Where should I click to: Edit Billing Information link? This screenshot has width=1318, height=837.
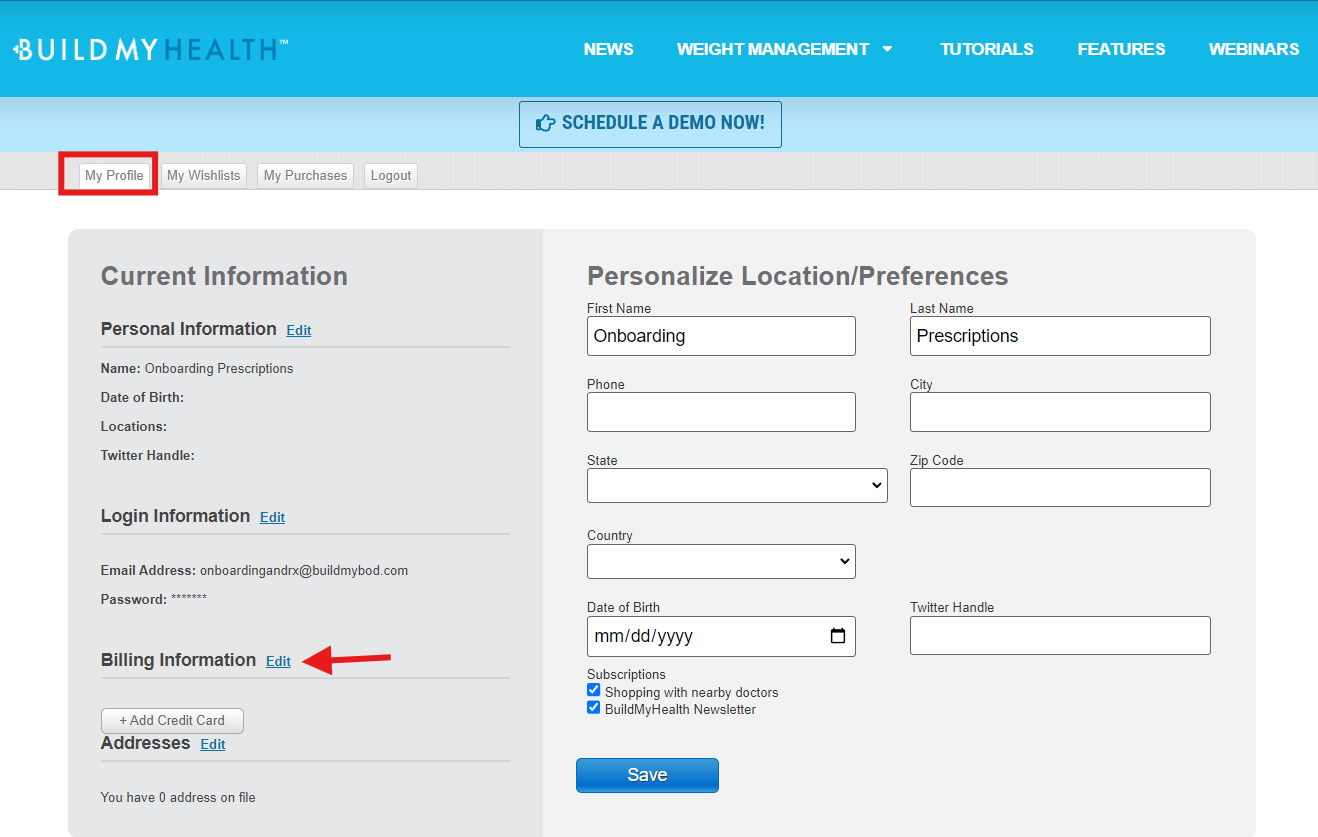[278, 661]
